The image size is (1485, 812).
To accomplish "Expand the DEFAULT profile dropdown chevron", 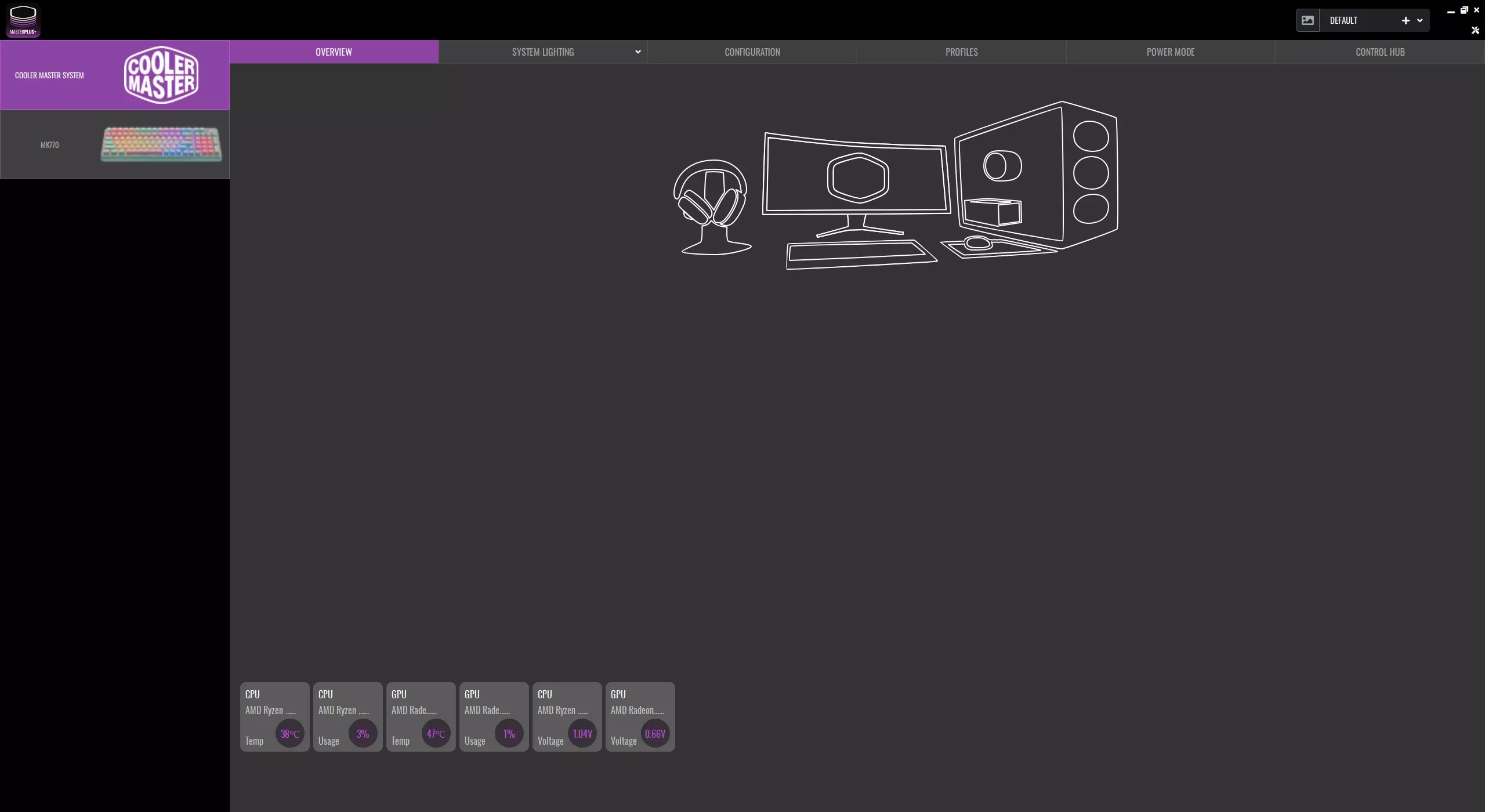I will [x=1420, y=20].
